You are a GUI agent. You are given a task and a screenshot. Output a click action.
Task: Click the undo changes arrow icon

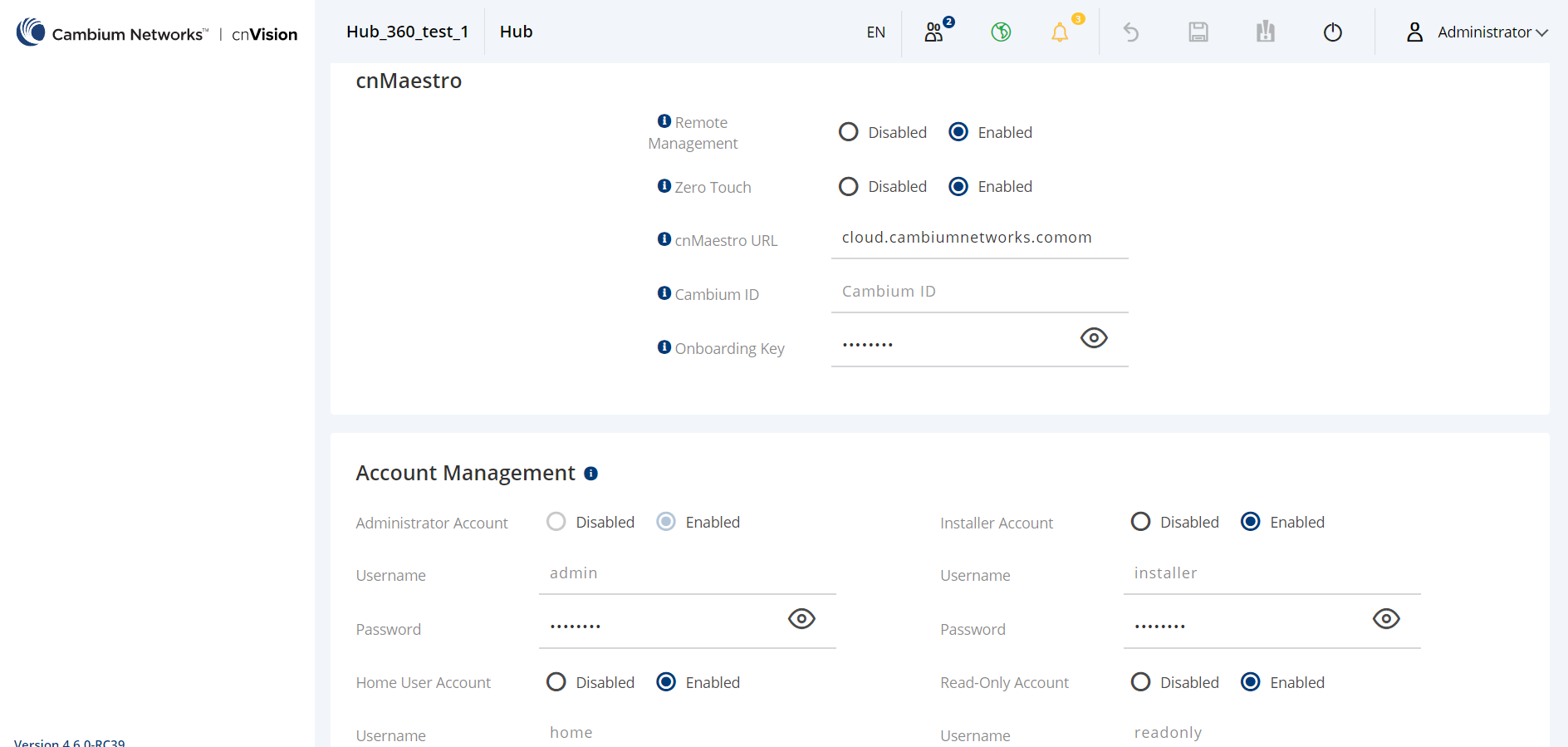1131,32
